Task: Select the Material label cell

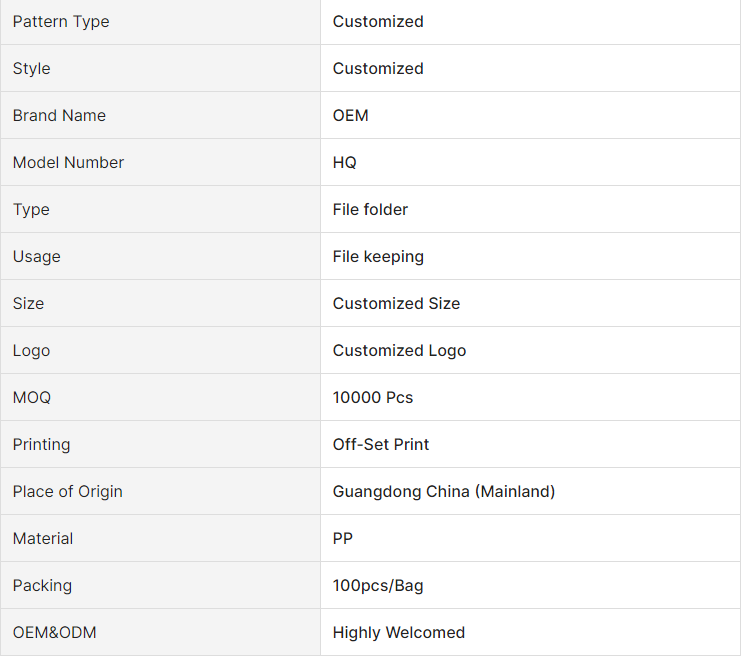Action: click(43, 539)
